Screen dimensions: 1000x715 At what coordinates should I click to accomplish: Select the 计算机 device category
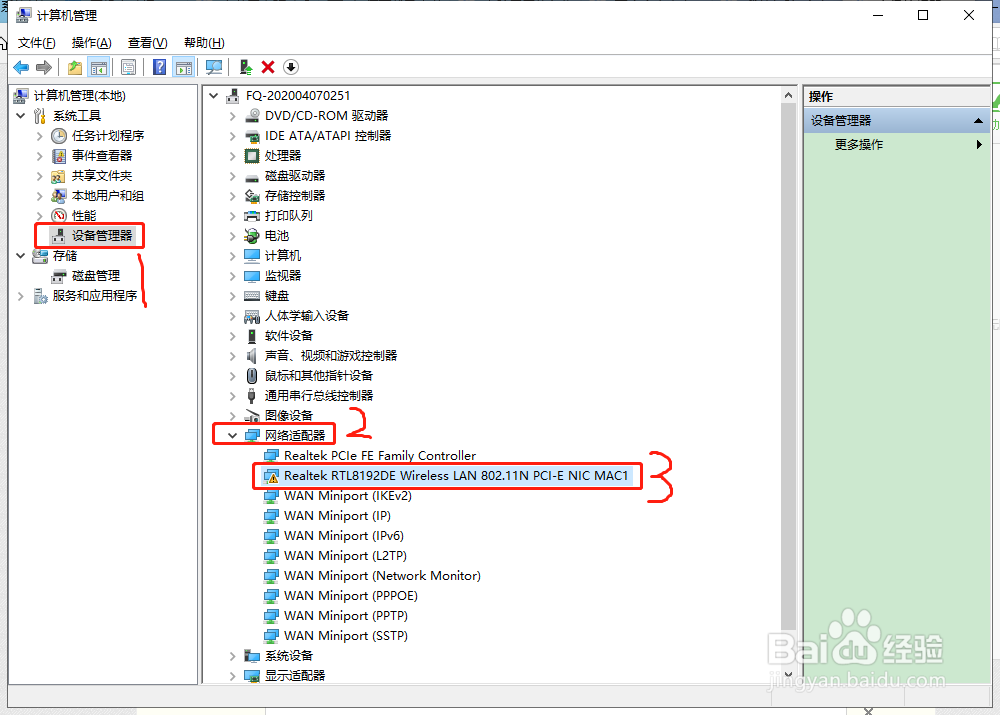tap(283, 256)
